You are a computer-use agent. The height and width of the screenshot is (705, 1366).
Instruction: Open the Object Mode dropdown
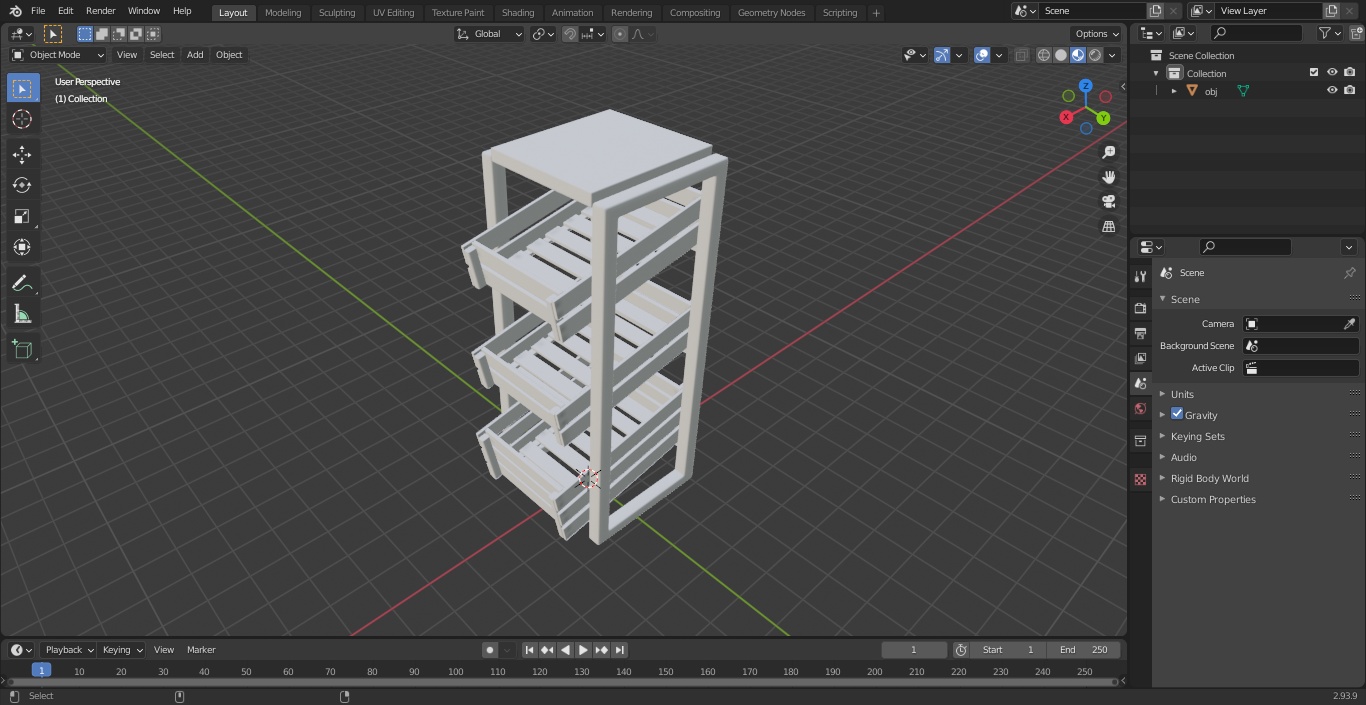pos(58,55)
